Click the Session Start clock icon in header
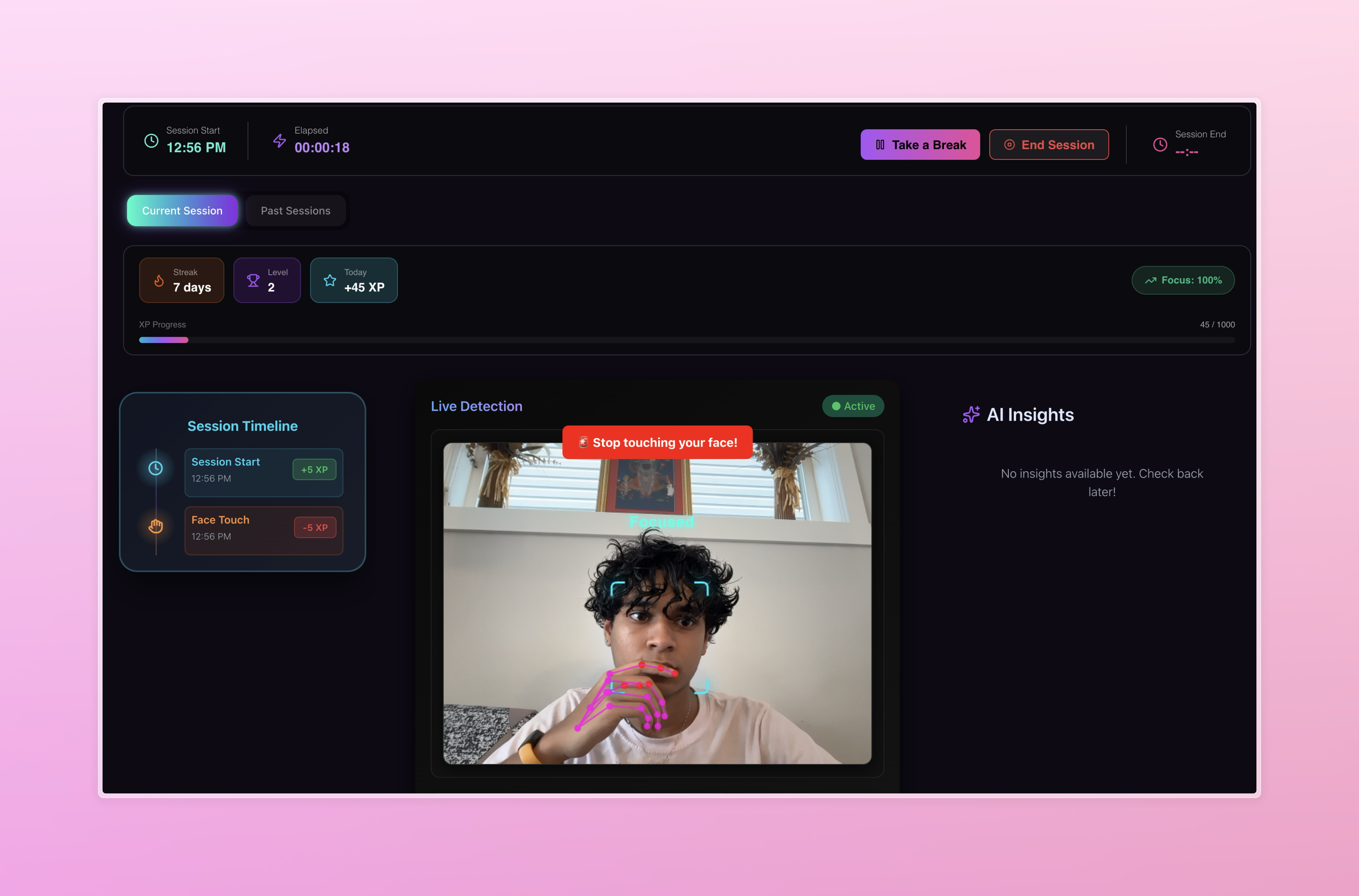Screen dimensions: 1359x896 151,141
